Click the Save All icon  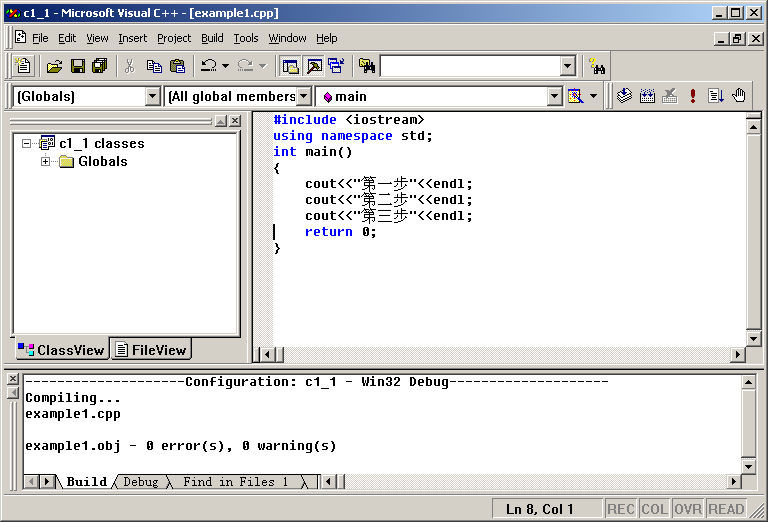[x=99, y=66]
